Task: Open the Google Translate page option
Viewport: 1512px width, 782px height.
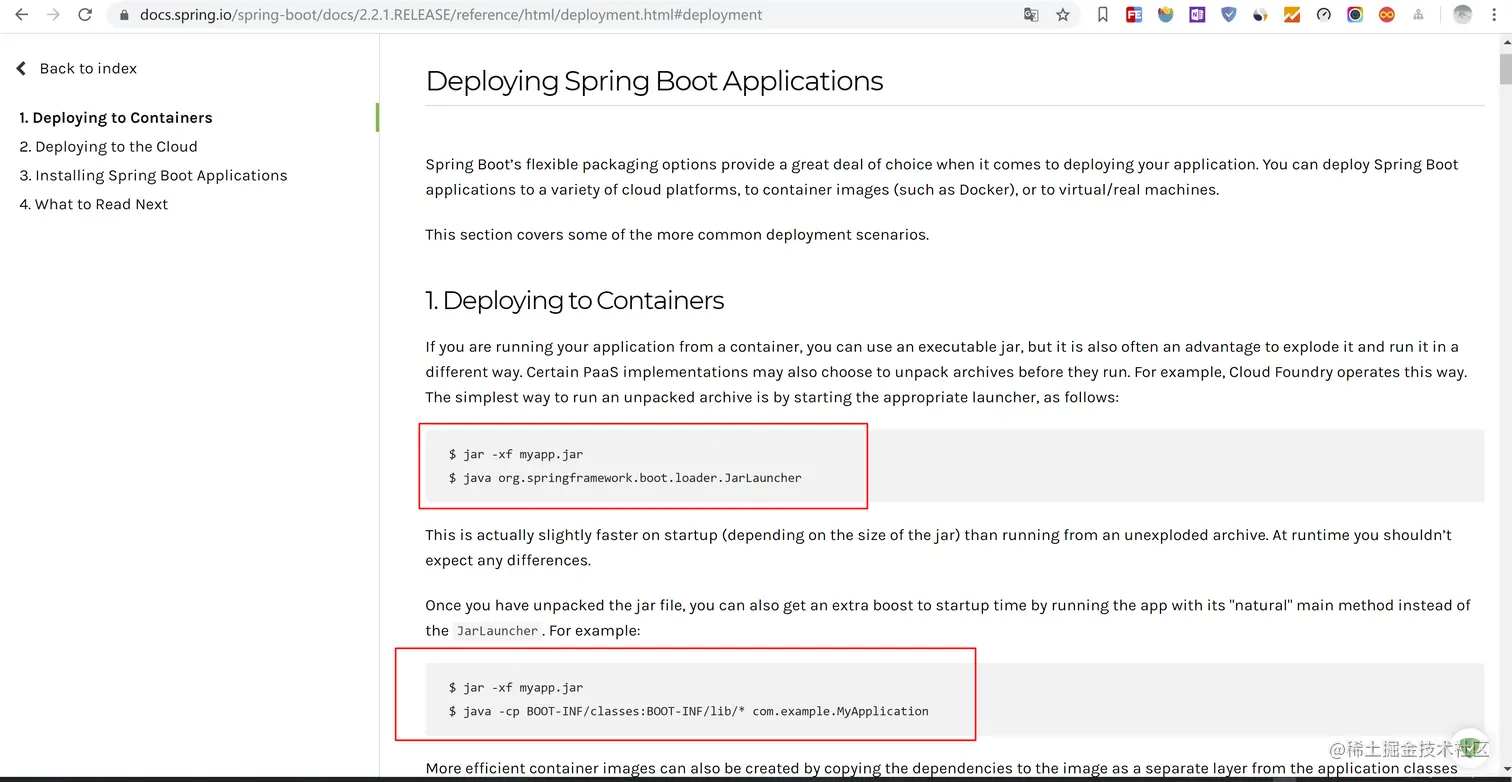Action: click(x=1031, y=15)
